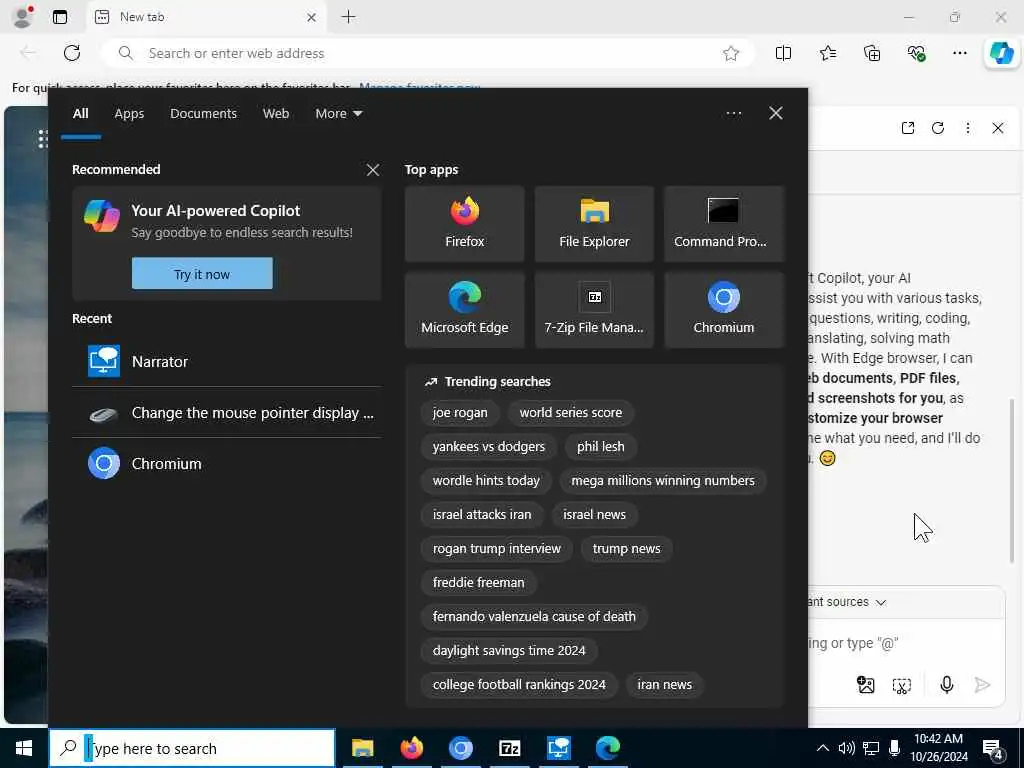Open new Edge tab

pyautogui.click(x=349, y=17)
